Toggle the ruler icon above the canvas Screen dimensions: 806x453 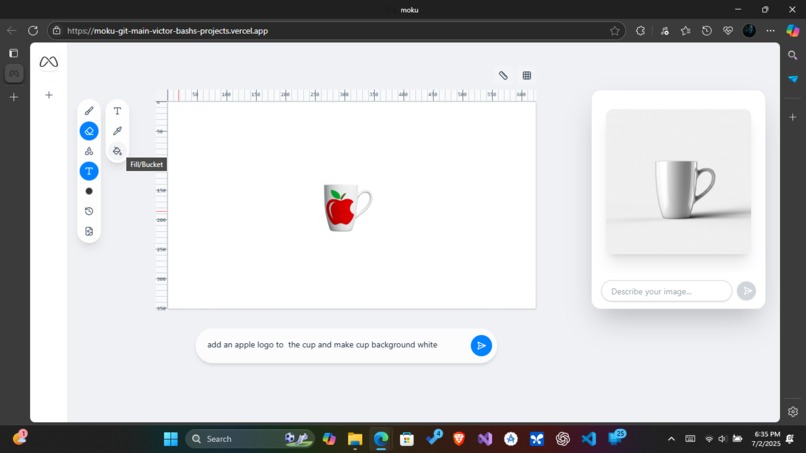[x=503, y=76]
